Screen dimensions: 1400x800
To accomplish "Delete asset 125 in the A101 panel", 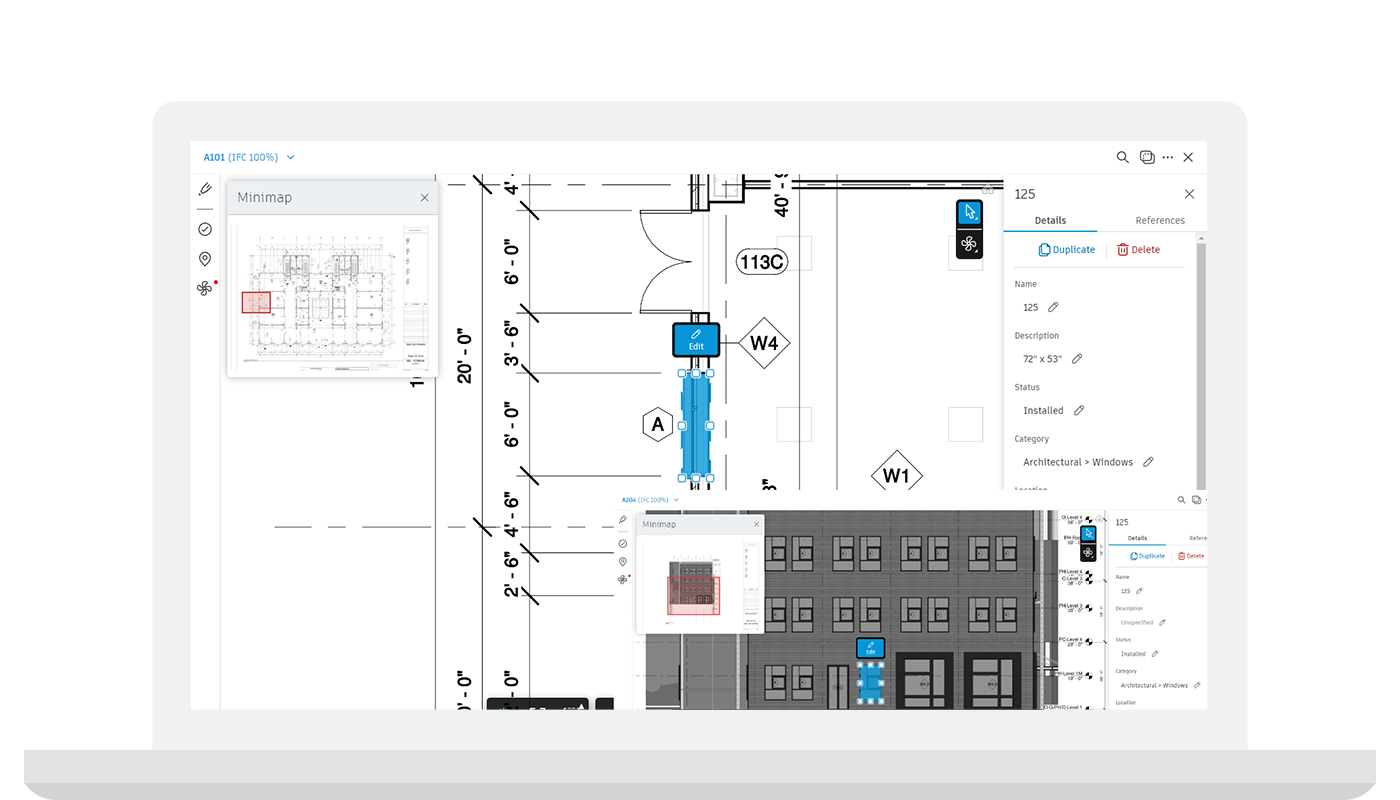I will click(x=1139, y=250).
